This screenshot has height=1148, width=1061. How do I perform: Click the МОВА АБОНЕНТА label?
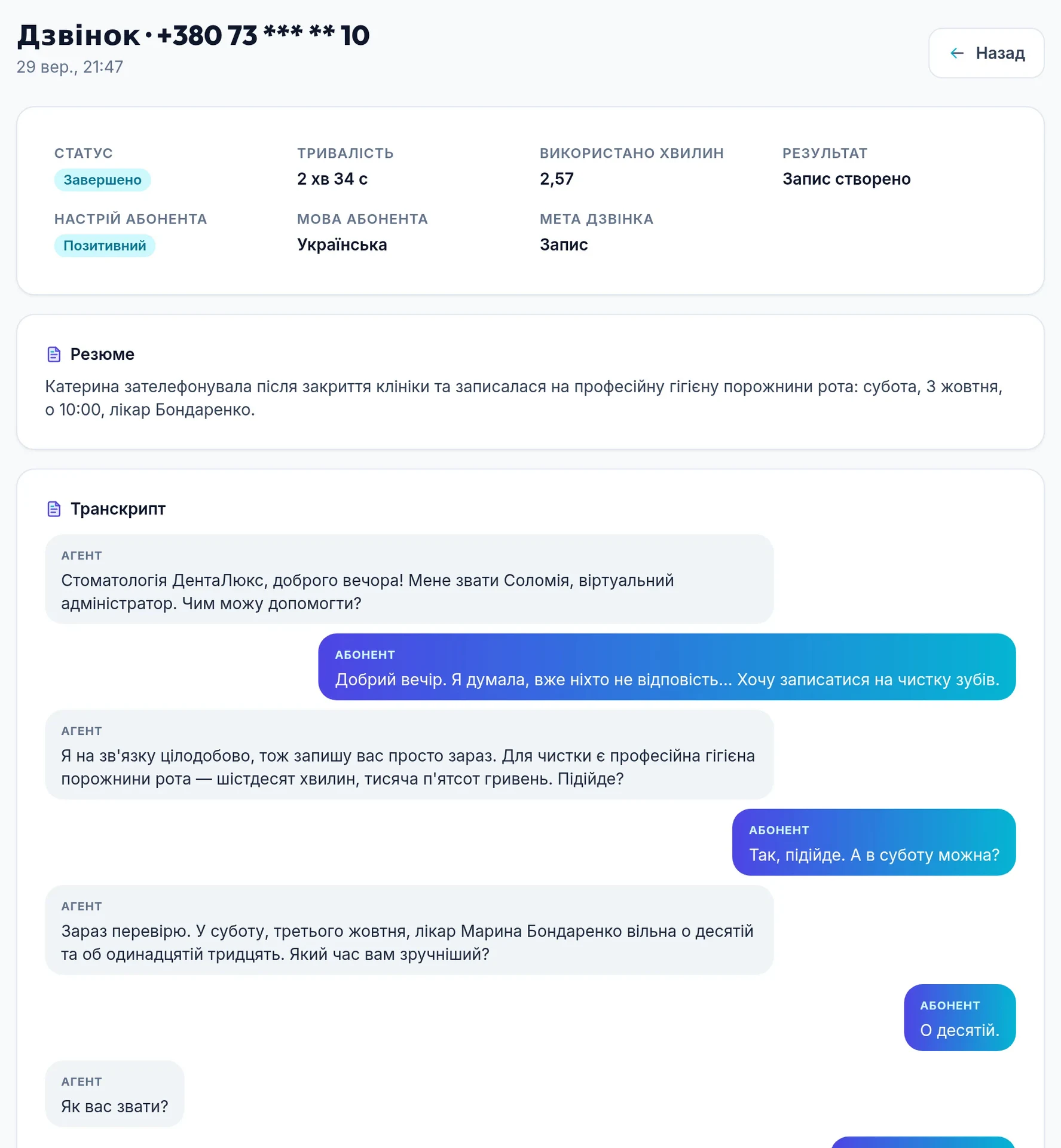[363, 219]
